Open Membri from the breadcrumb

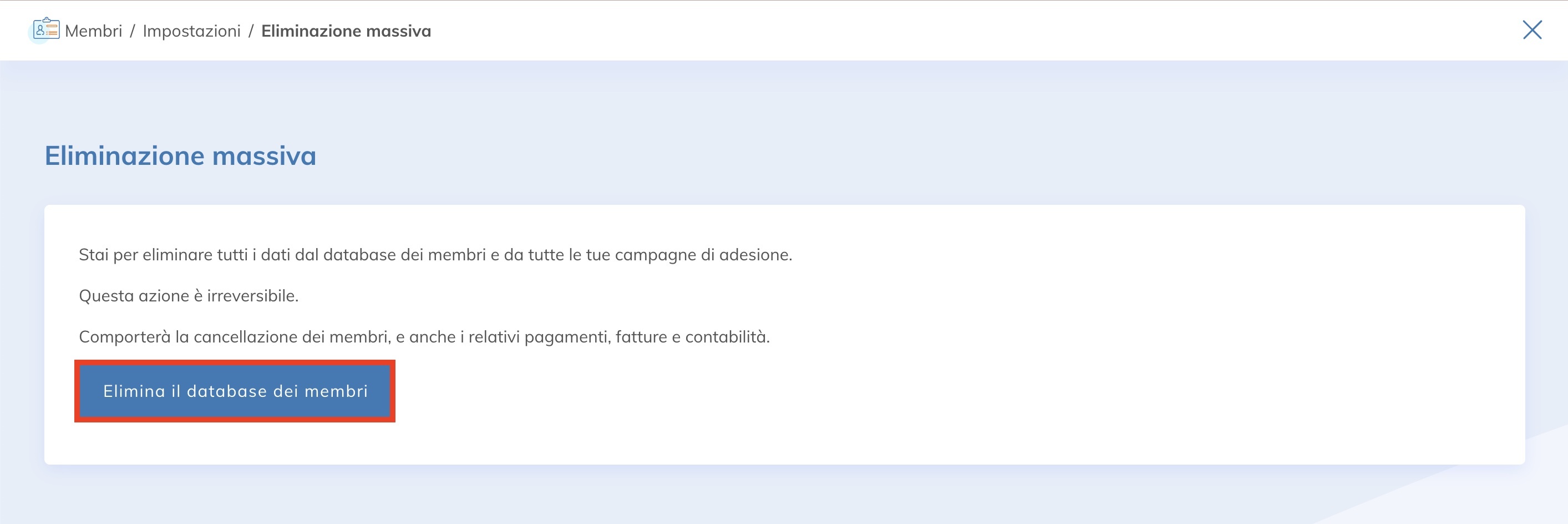click(94, 31)
